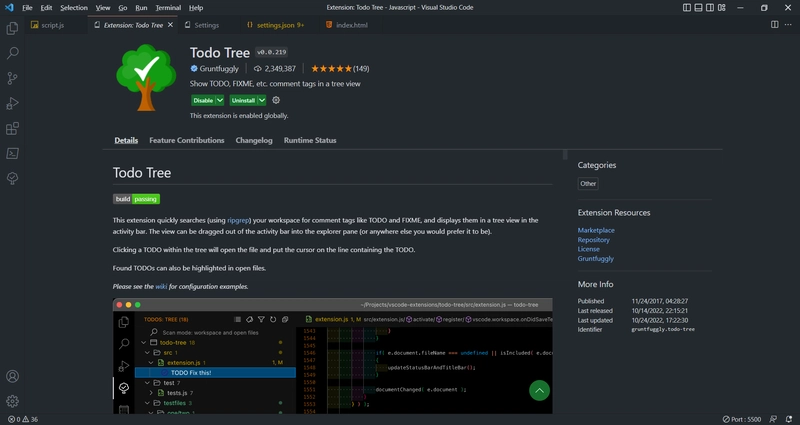Open the Todo Tree view in activity bar
800x425 pixels.
pyautogui.click(x=12, y=178)
